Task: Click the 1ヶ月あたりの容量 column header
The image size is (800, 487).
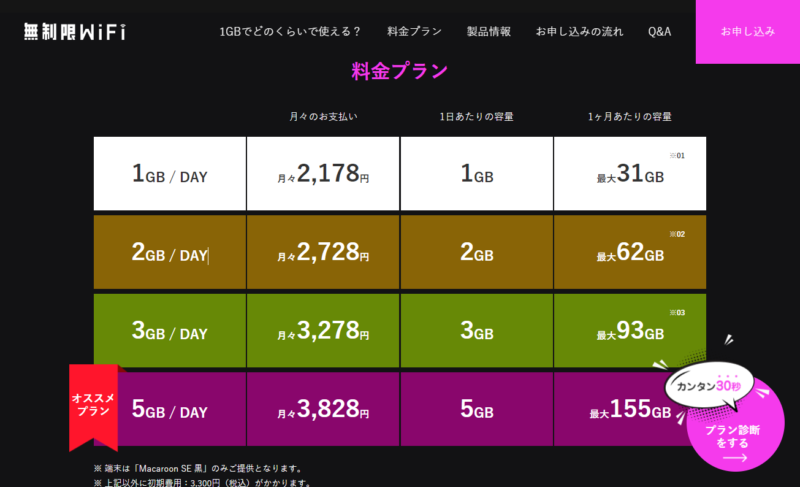Action: pyautogui.click(x=630, y=117)
